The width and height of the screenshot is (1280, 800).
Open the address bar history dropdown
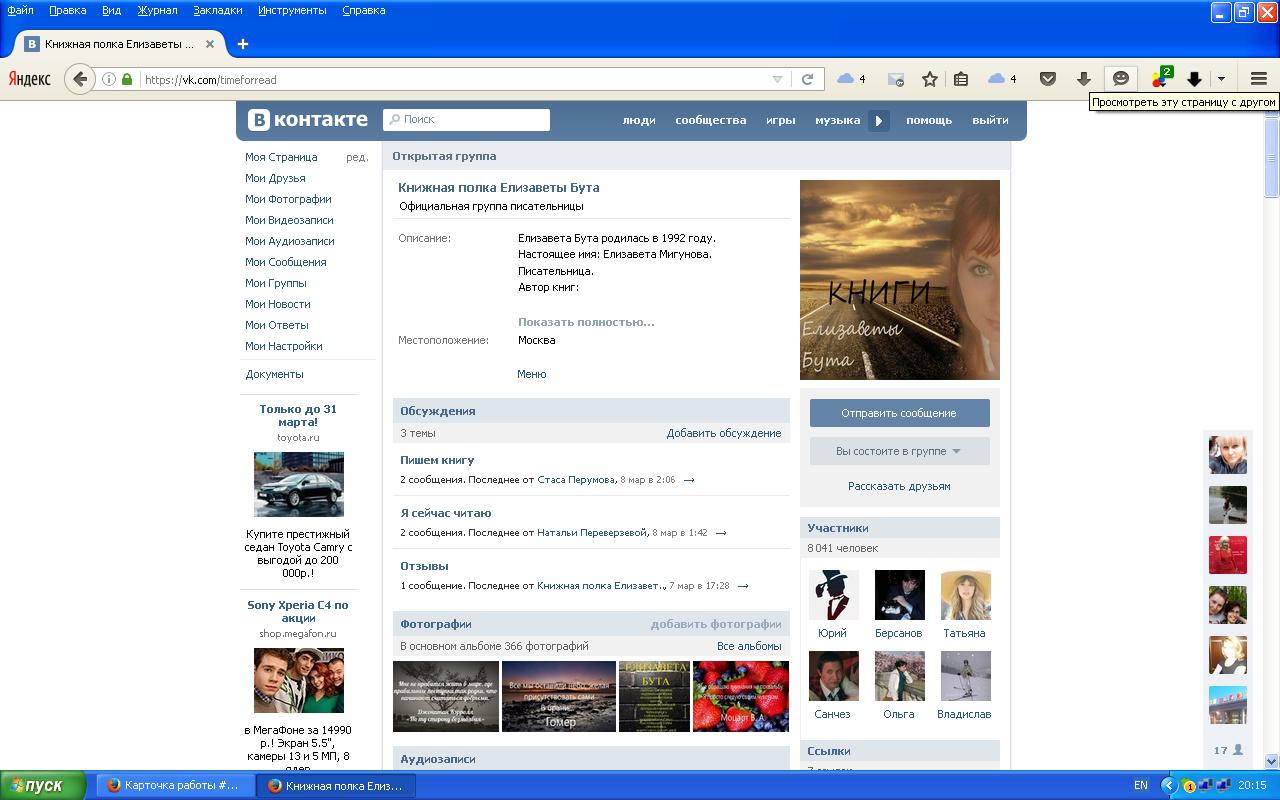click(777, 79)
